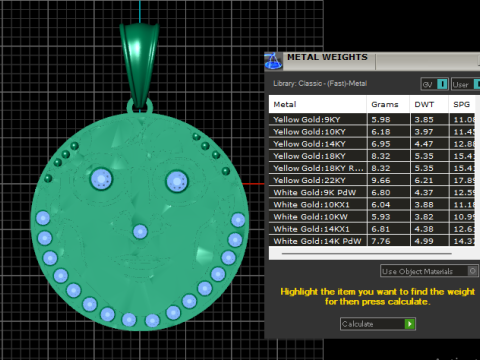The width and height of the screenshot is (480, 360).
Task: Select the Yellow Gold:10KY row
Action: [372, 132]
